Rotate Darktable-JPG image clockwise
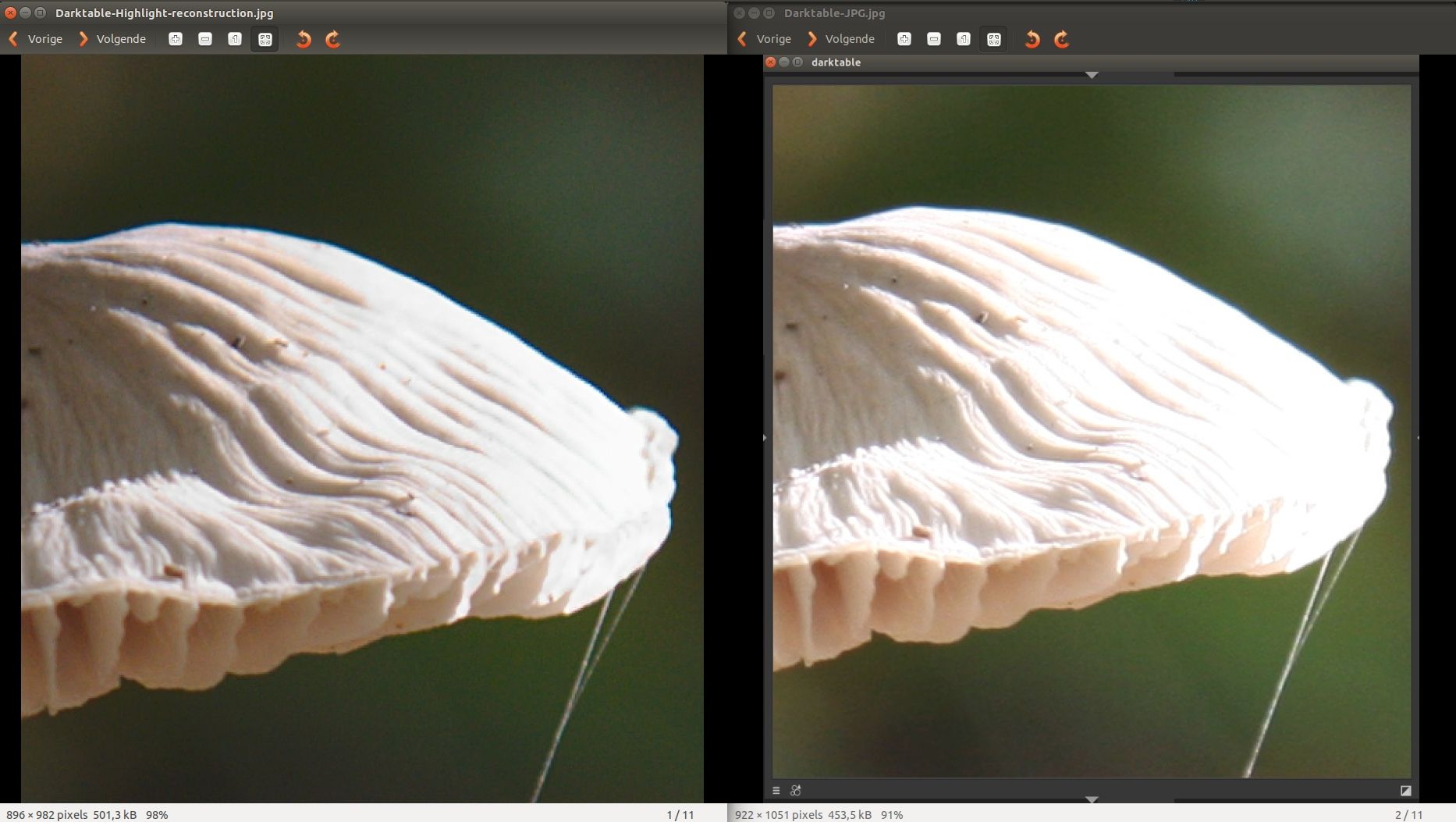This screenshot has width=1456, height=822. (x=1062, y=39)
